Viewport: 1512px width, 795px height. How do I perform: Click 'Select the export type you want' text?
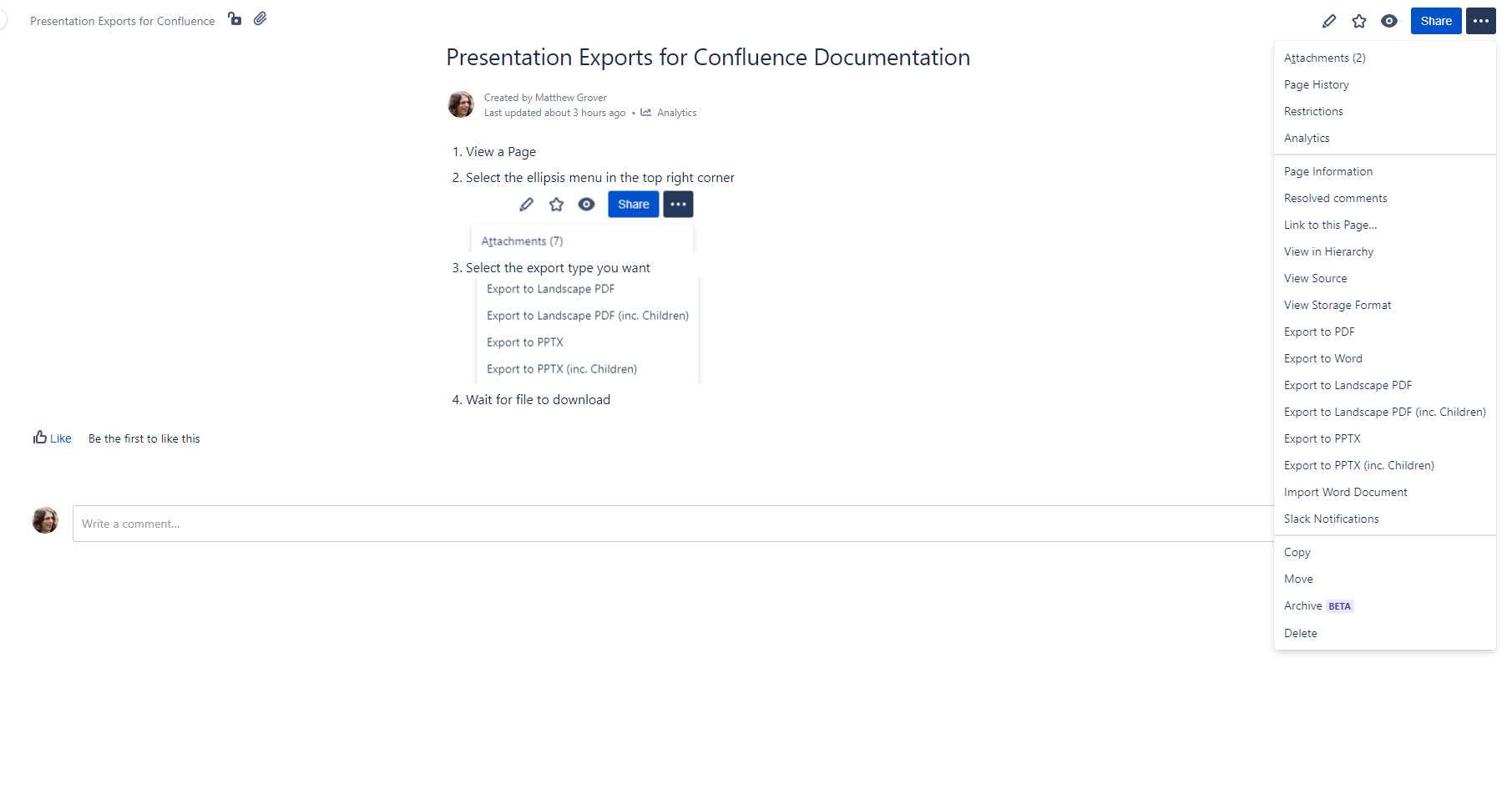(558, 268)
